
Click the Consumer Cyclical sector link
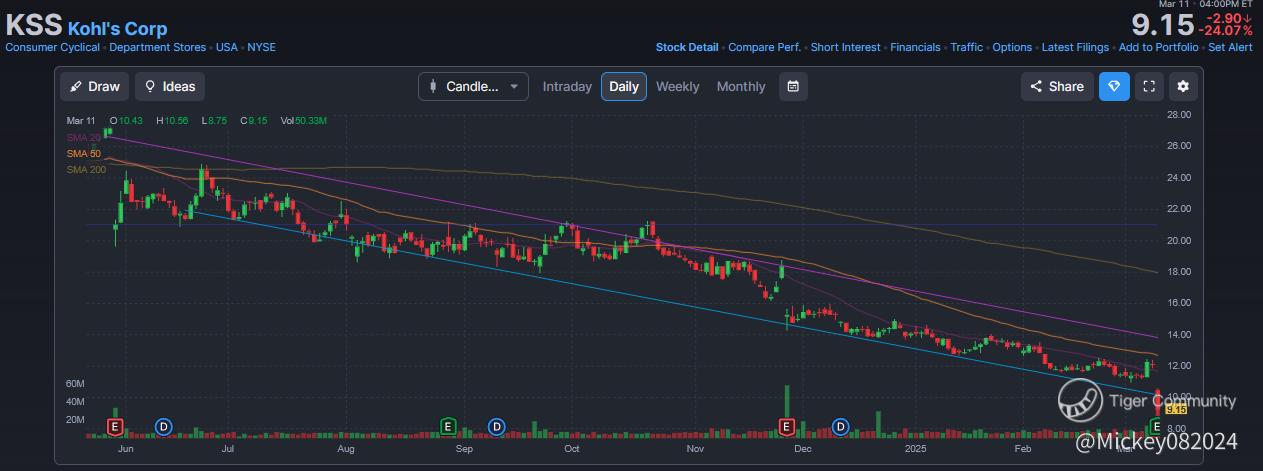53,47
